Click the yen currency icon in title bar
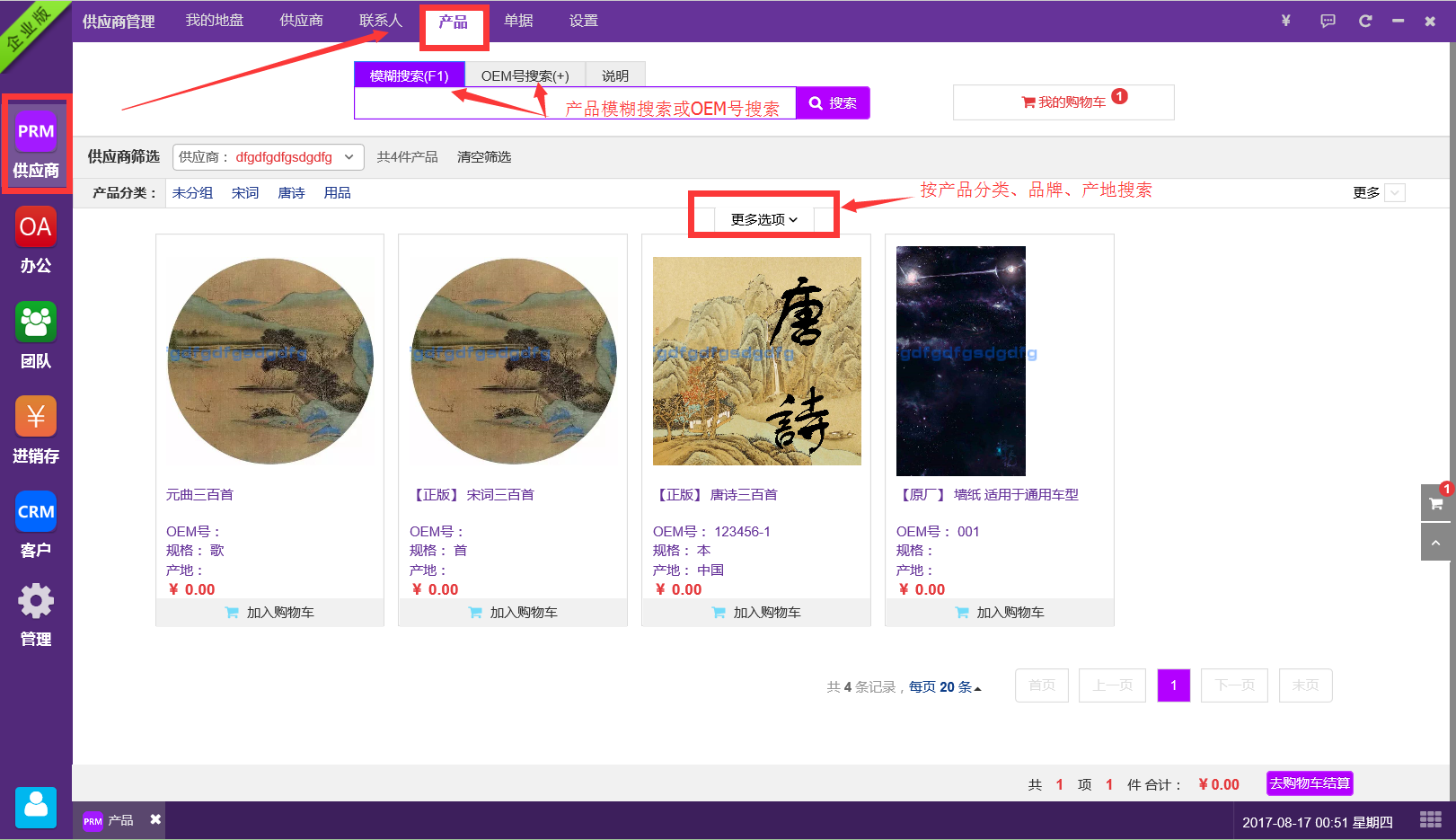Viewport: 1456px width, 840px height. point(1285,21)
